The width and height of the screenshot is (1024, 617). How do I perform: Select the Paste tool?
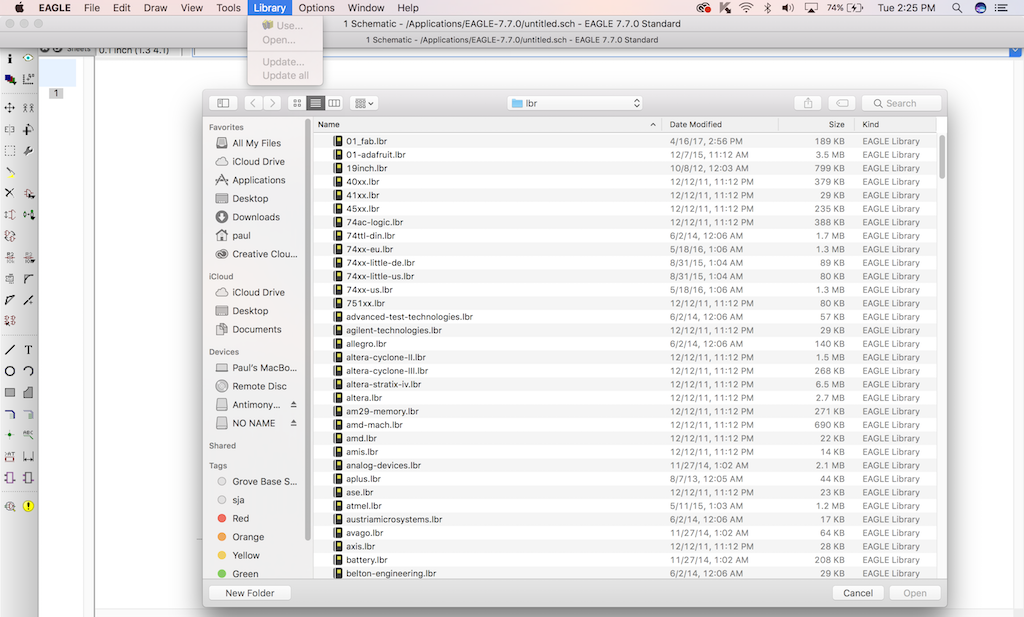[10, 172]
